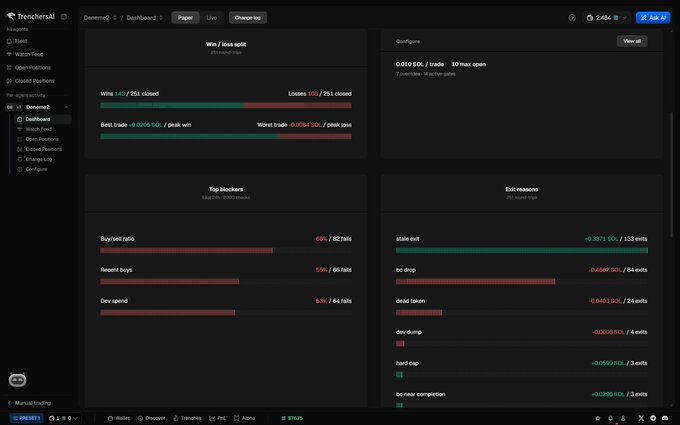
Task: Click the 'Exit reasons' heading
Action: (522, 190)
